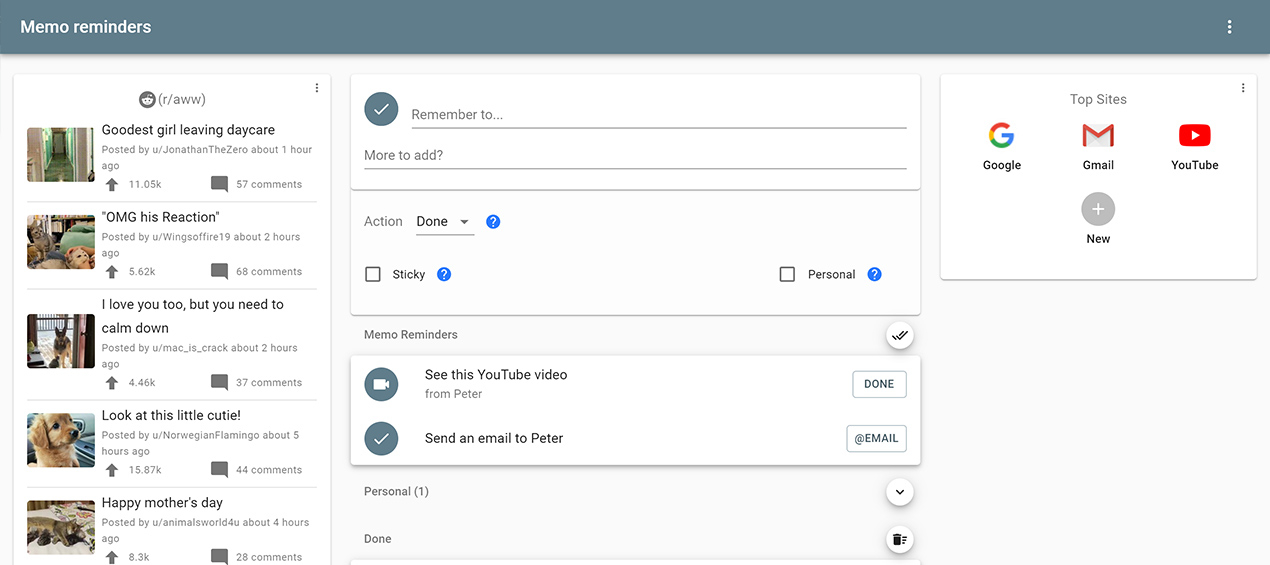The width and height of the screenshot is (1270, 565).
Task: Toggle checkmark circle for Send an email memo
Action: click(x=381, y=438)
